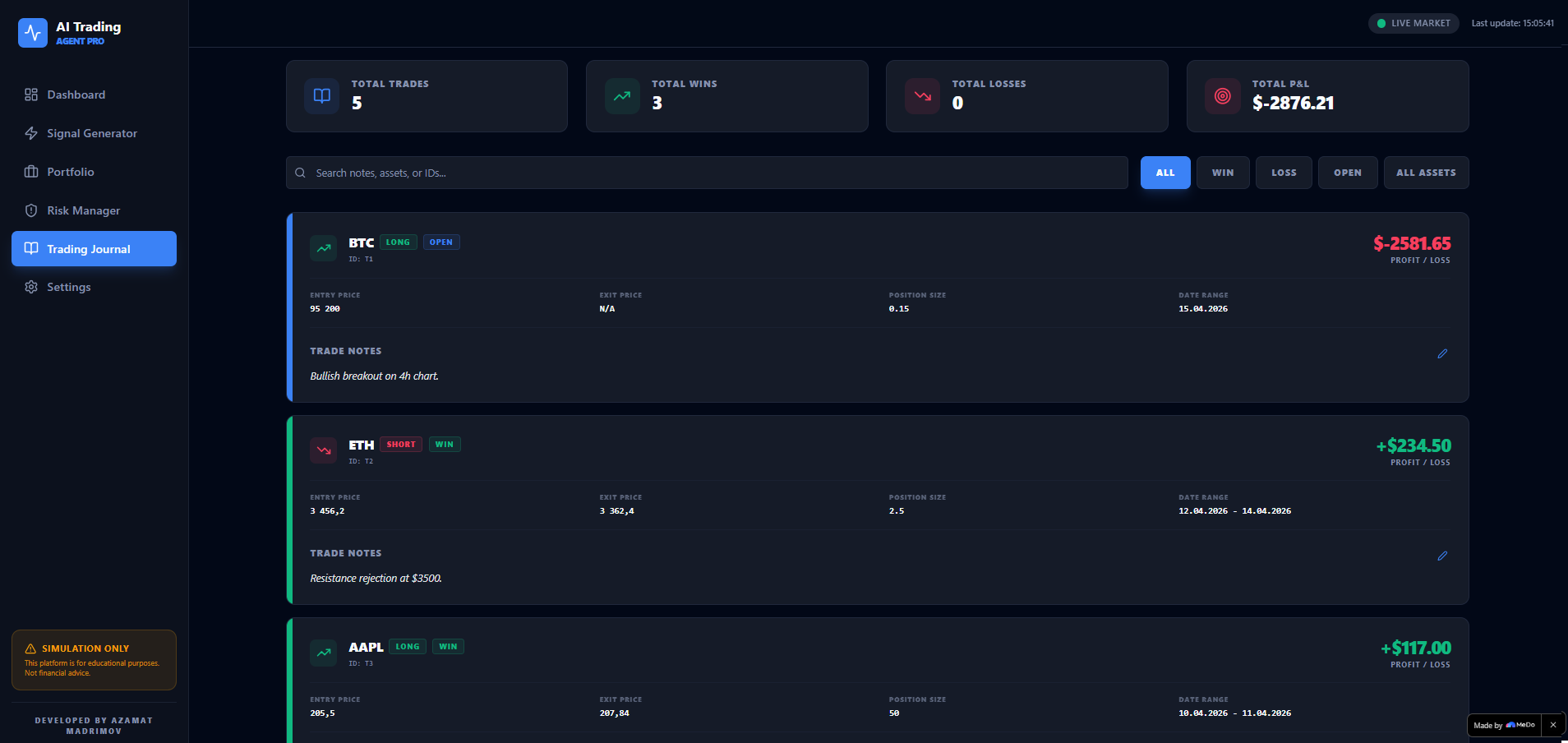Click the Simulation Only warning triangle icon
The width and height of the screenshot is (1568, 743).
[x=30, y=648]
